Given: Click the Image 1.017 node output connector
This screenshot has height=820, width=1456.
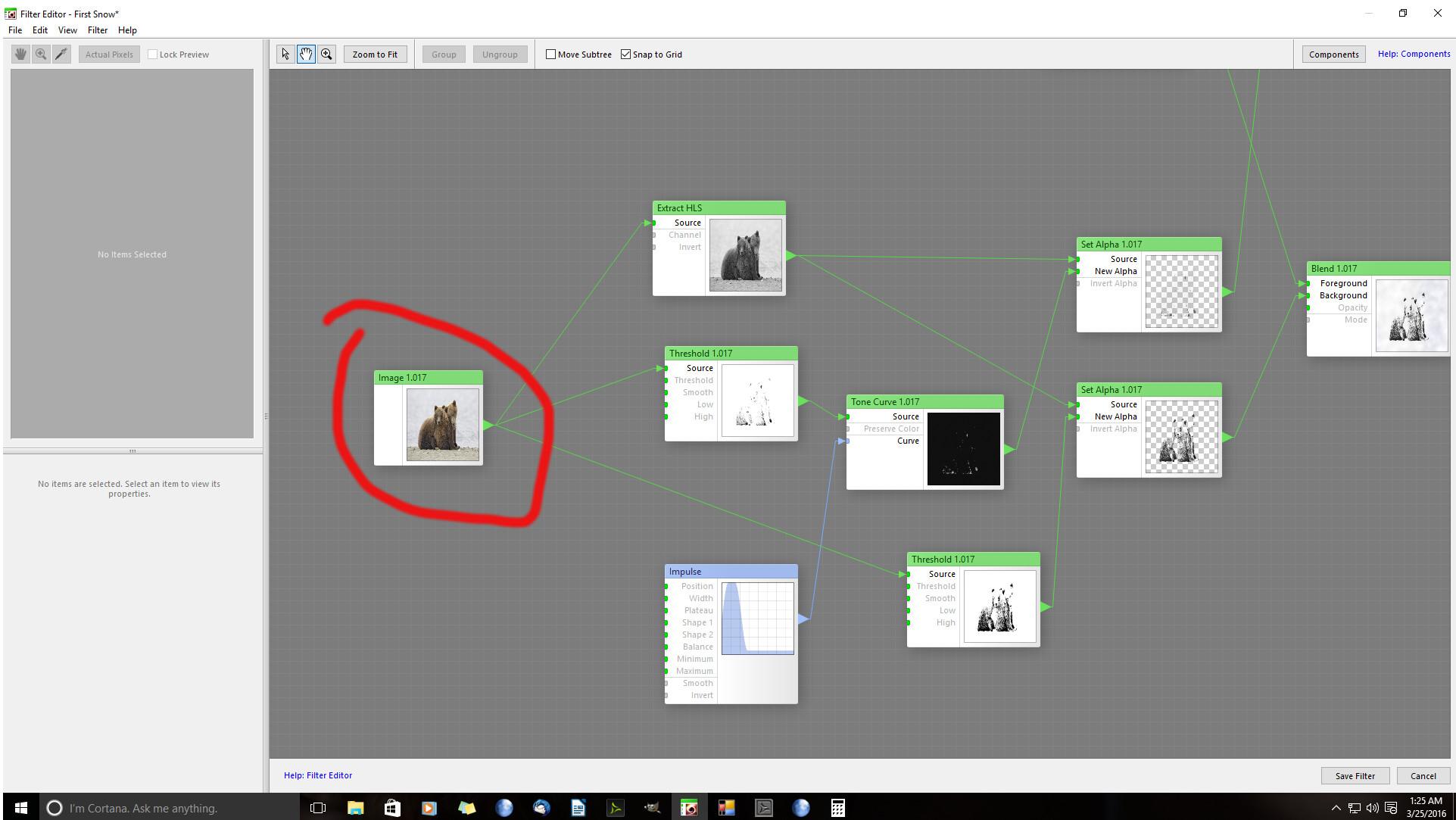Looking at the screenshot, I should tap(488, 425).
